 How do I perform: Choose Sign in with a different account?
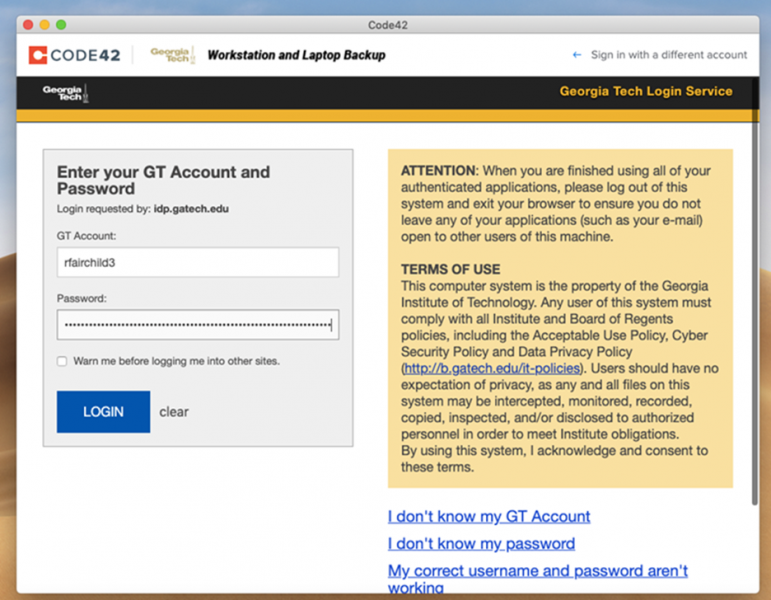click(668, 55)
